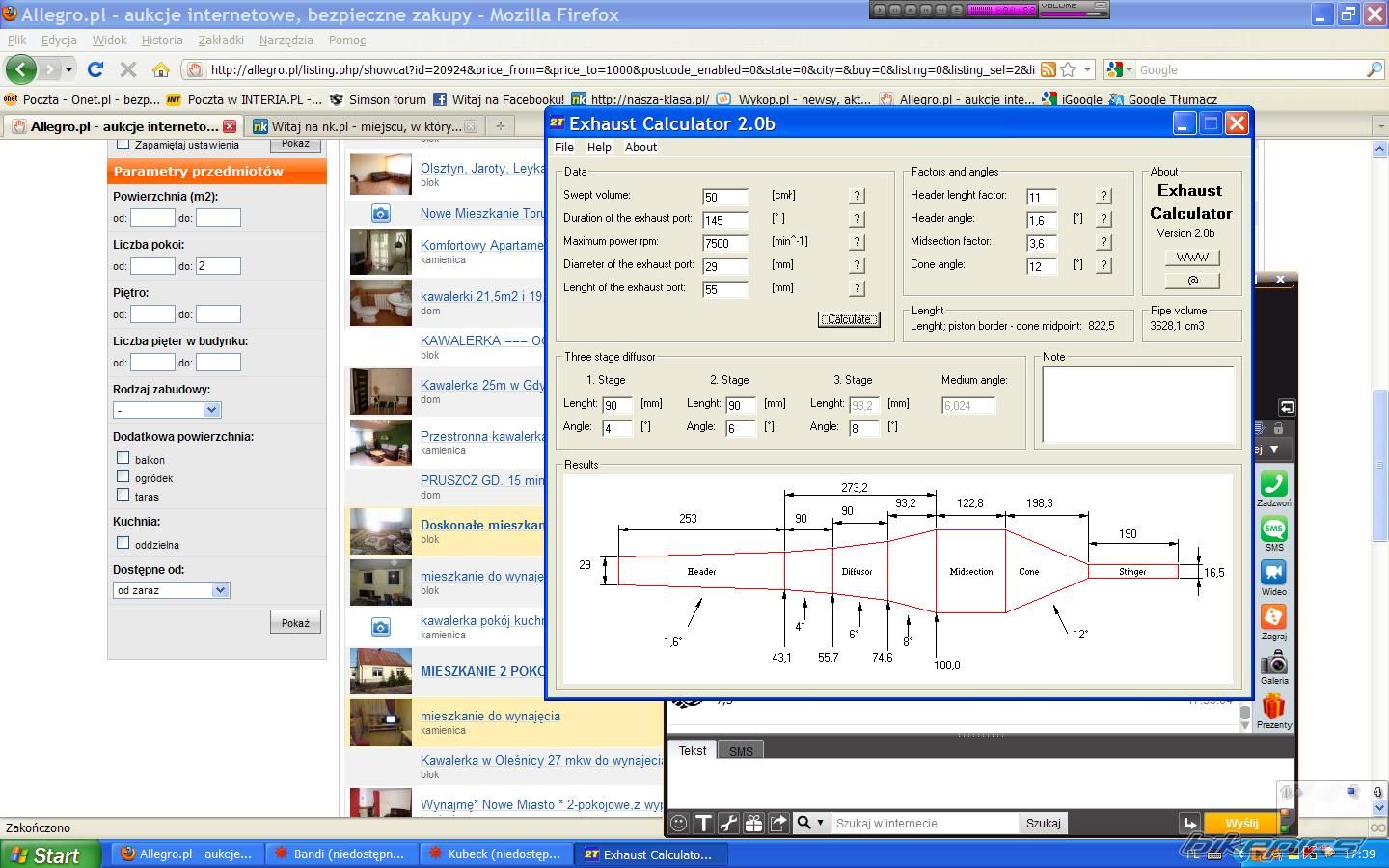1389x868 pixels.
Task: Switch to the SMS tab in messenger
Action: pyautogui.click(x=741, y=751)
